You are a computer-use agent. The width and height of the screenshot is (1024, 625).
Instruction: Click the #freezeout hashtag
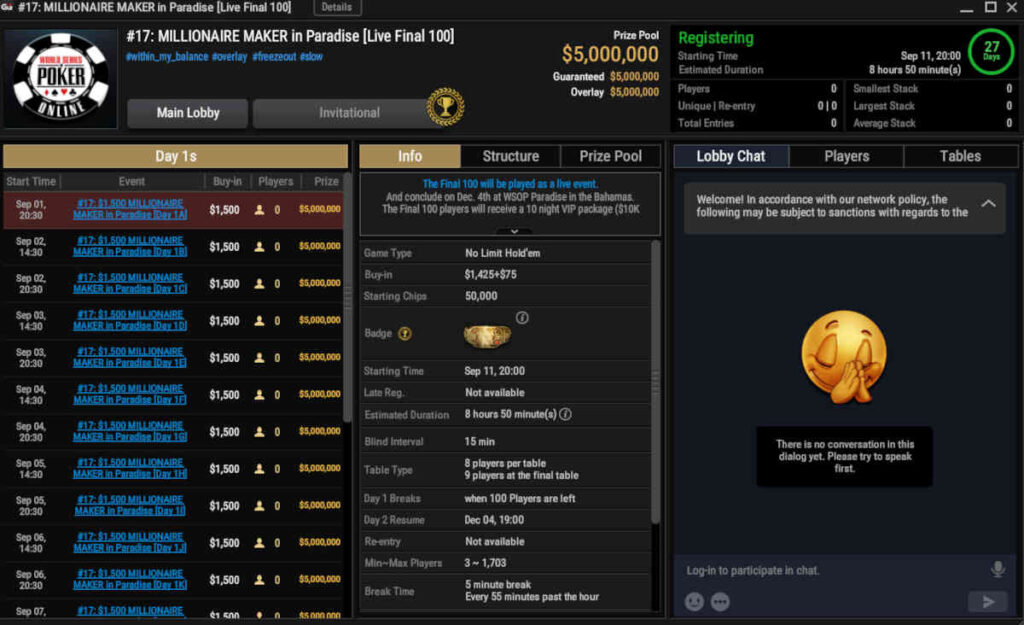[274, 57]
